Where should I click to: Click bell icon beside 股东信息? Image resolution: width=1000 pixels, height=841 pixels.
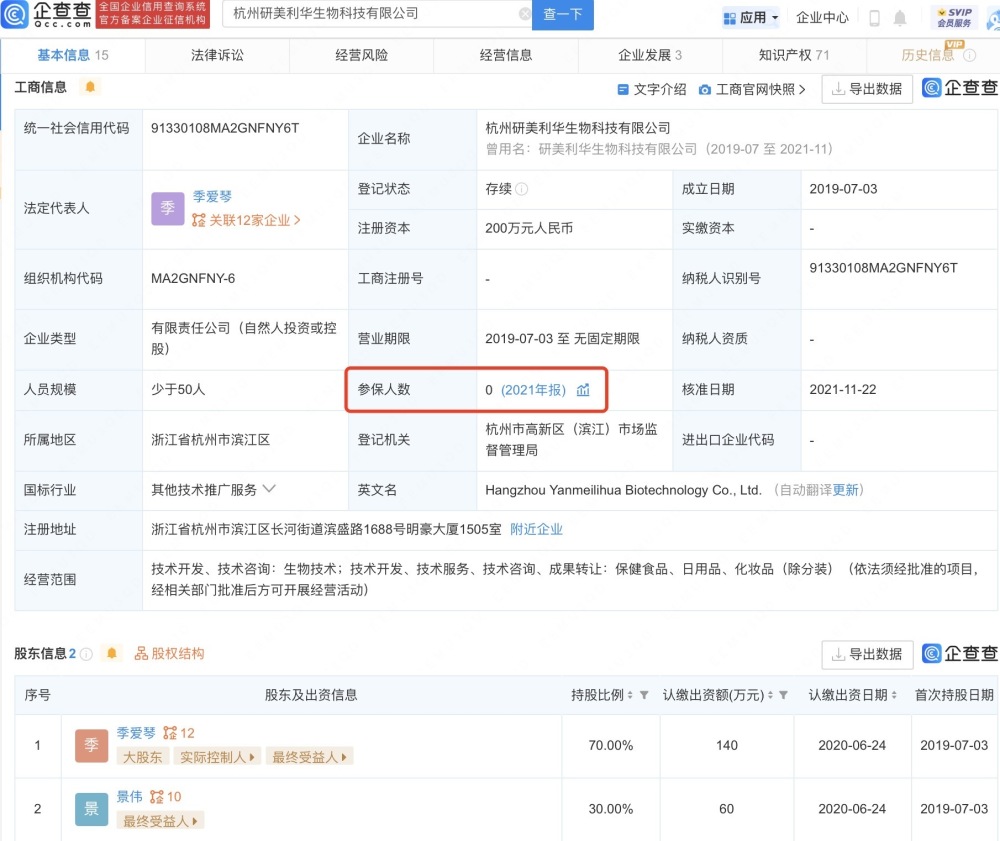click(x=112, y=654)
